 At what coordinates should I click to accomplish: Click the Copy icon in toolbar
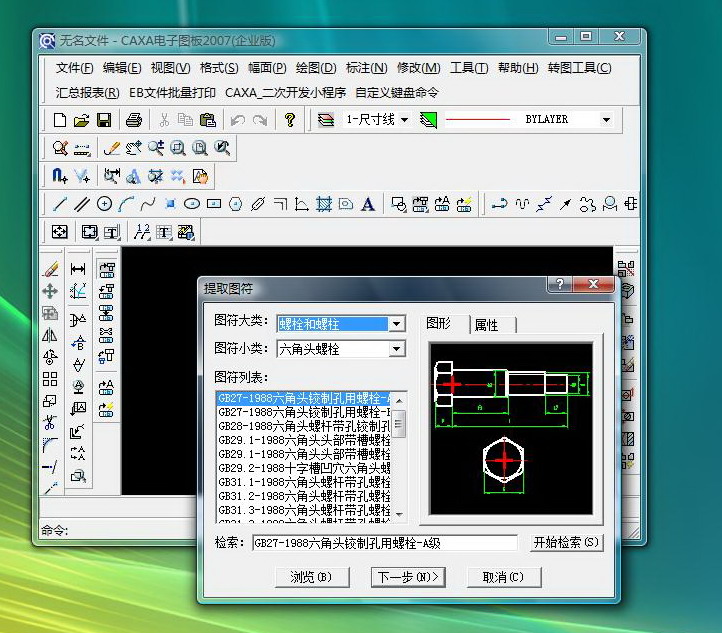(186, 120)
